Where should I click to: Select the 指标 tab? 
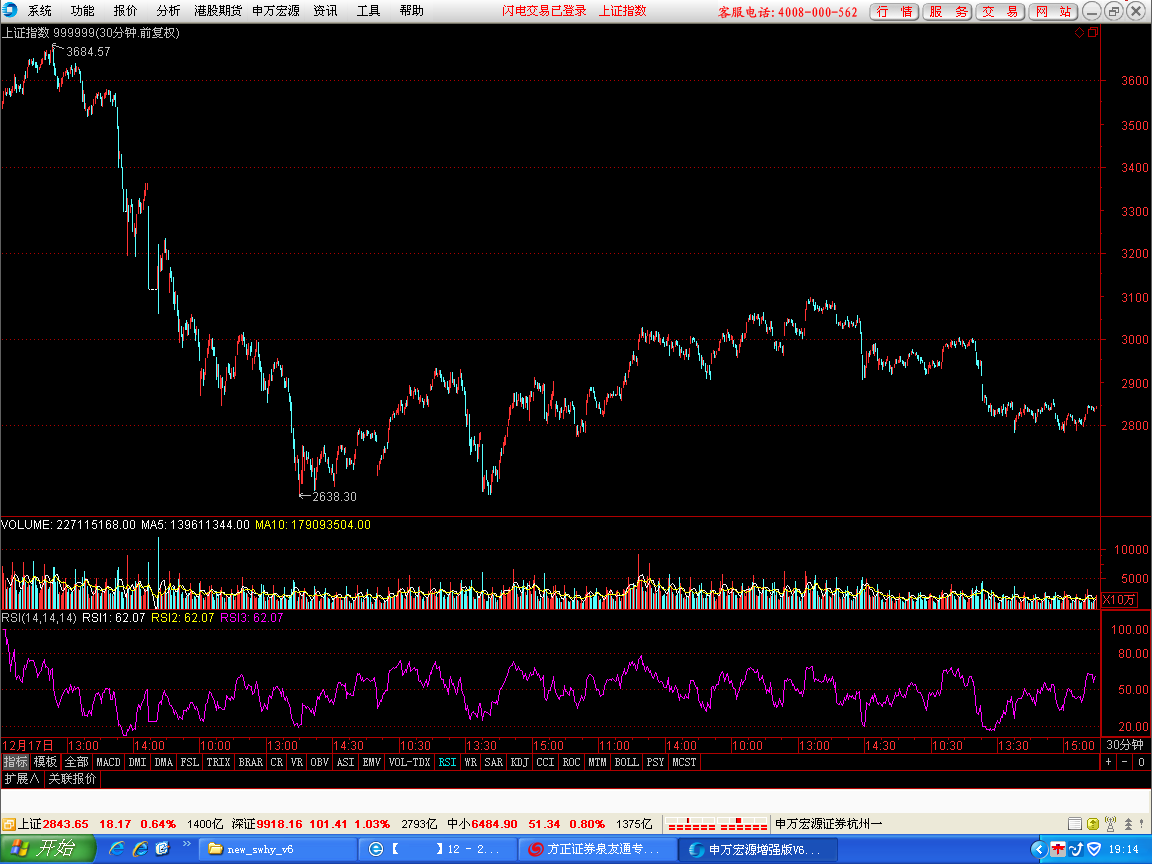pos(15,762)
